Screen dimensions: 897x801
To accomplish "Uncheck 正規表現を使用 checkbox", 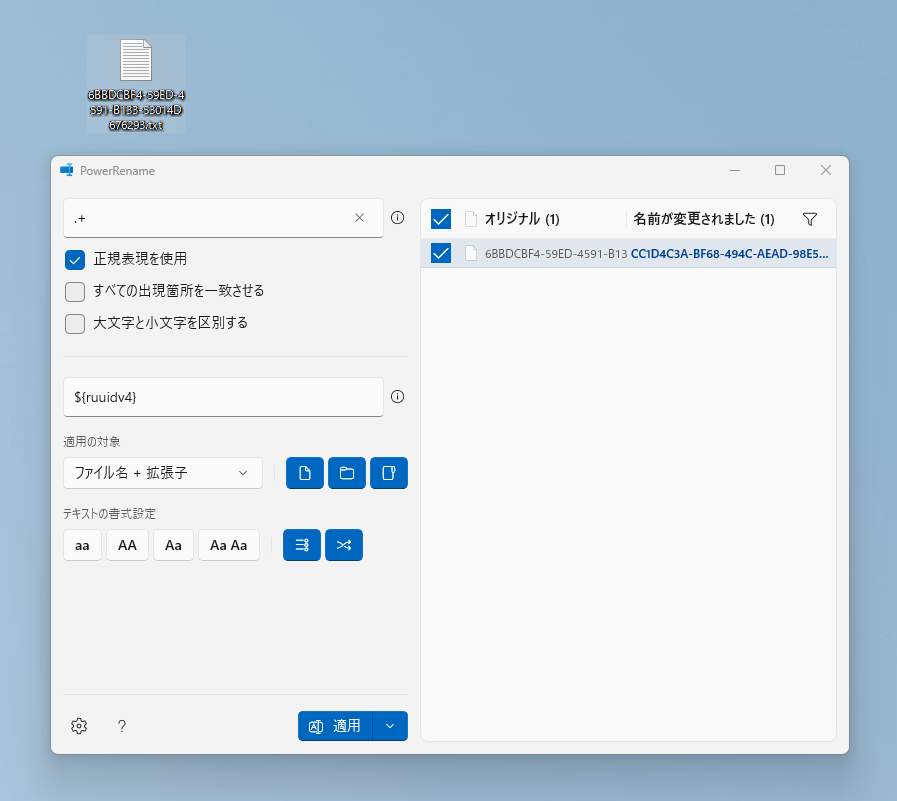I will tap(74, 259).
